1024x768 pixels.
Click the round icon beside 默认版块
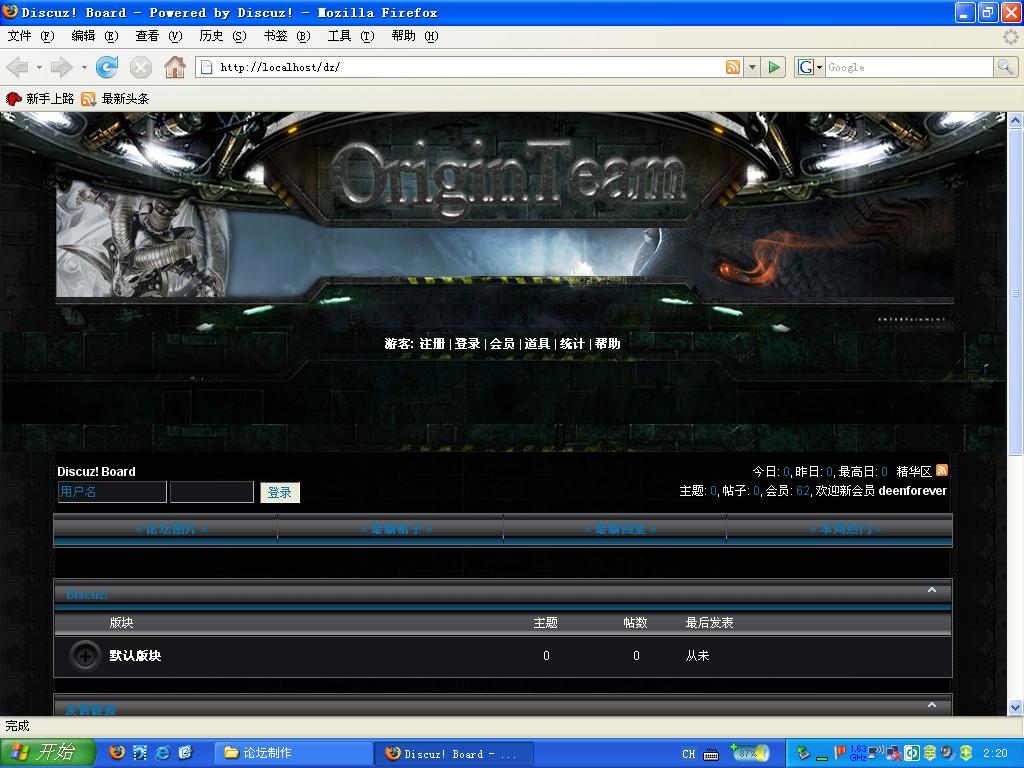tap(85, 656)
